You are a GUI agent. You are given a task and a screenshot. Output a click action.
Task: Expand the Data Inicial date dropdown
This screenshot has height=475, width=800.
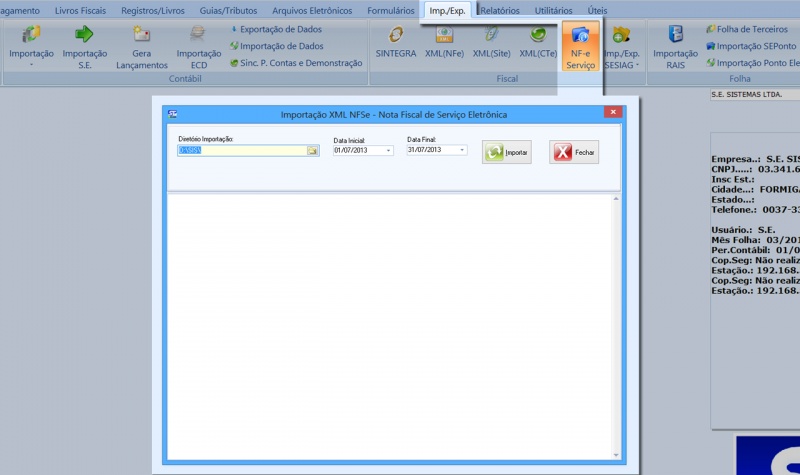coord(388,151)
